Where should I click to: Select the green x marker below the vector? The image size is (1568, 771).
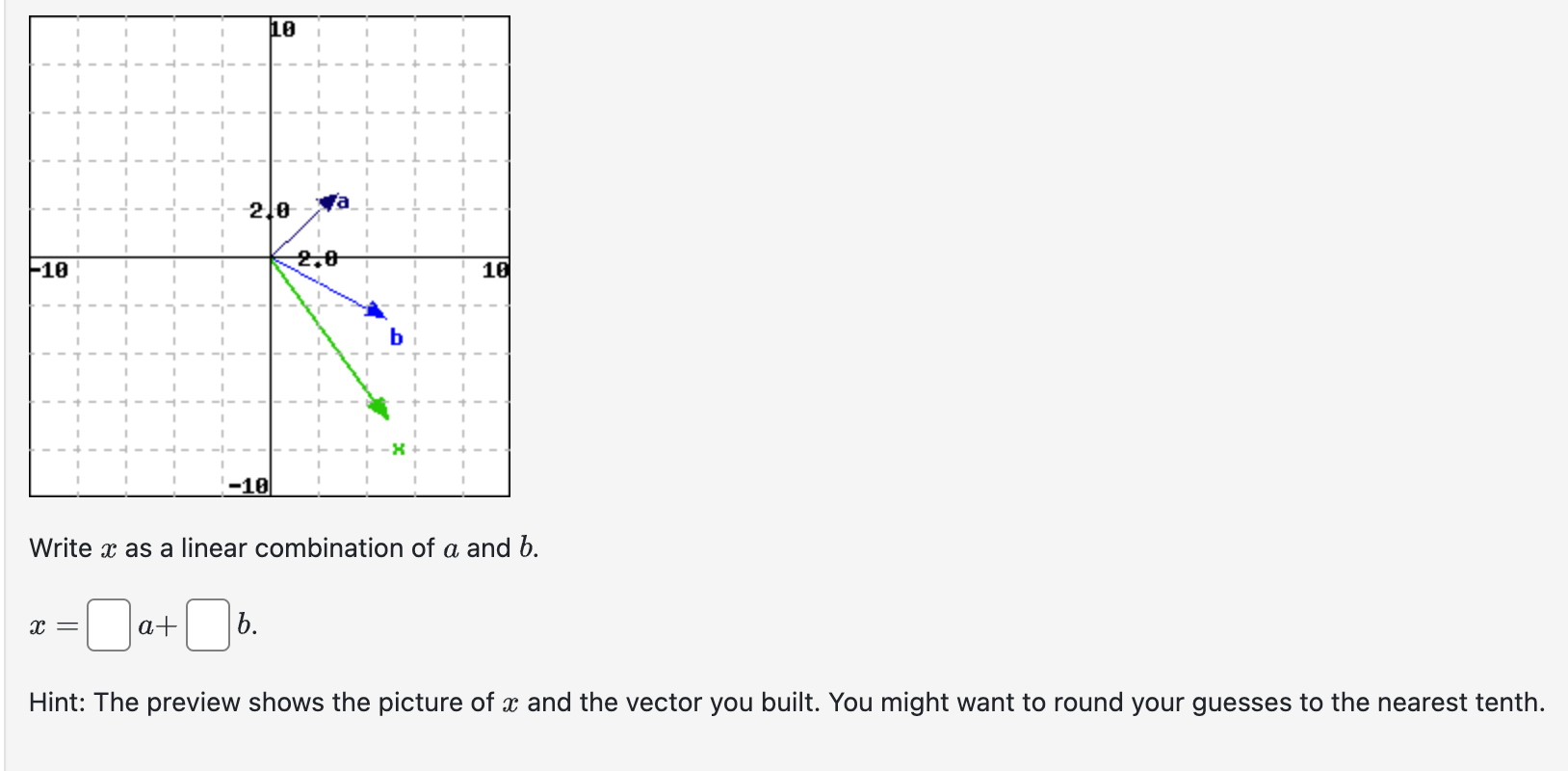(x=398, y=447)
